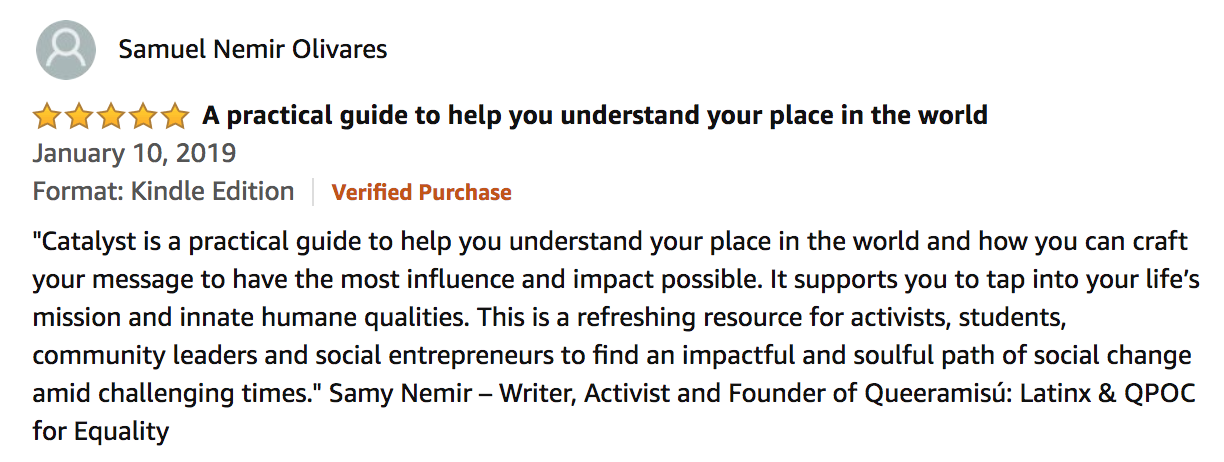
Task: Click the fourth gold rating star
Action: coord(143,117)
